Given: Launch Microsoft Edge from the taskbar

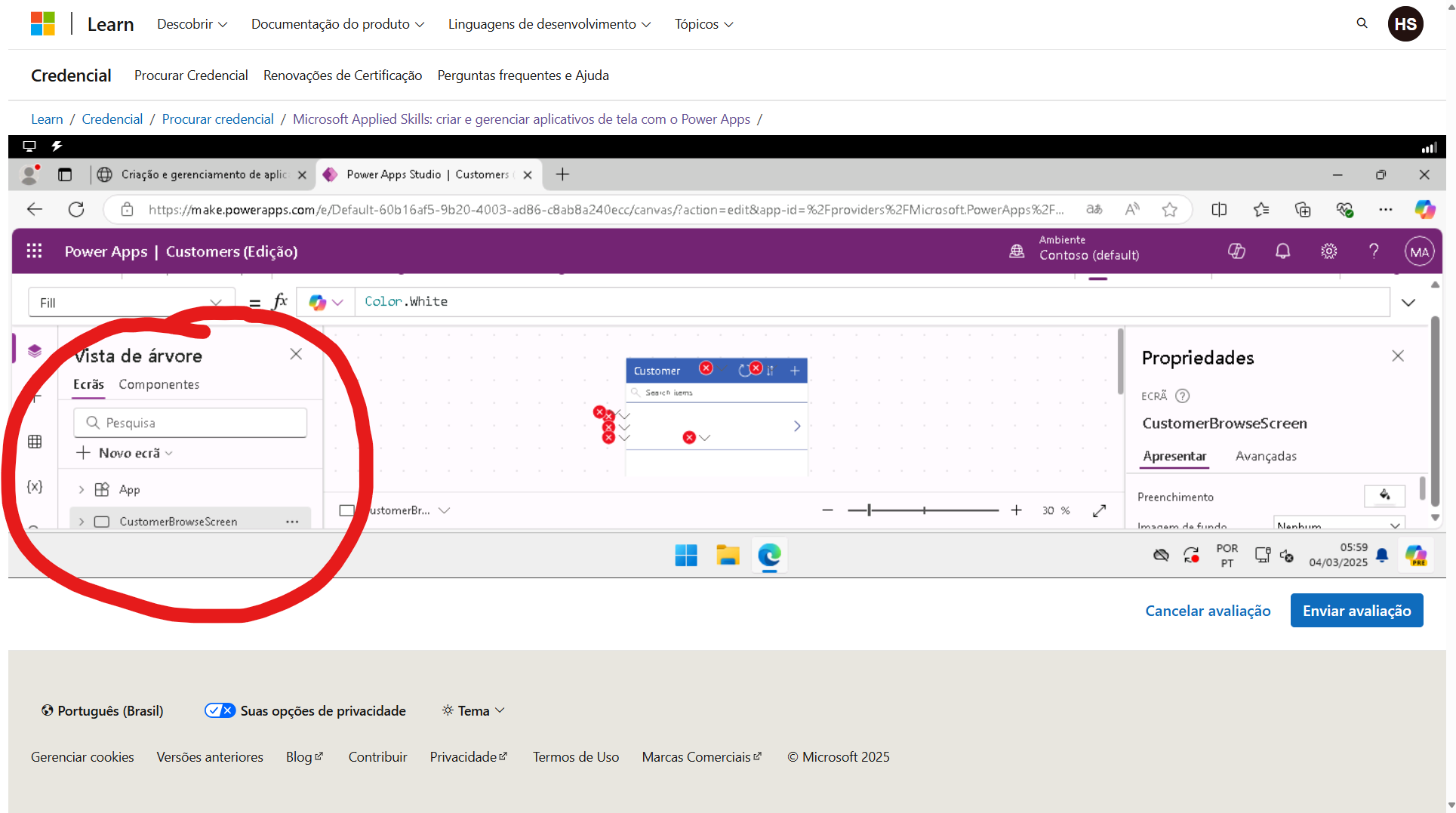Looking at the screenshot, I should click(x=769, y=556).
